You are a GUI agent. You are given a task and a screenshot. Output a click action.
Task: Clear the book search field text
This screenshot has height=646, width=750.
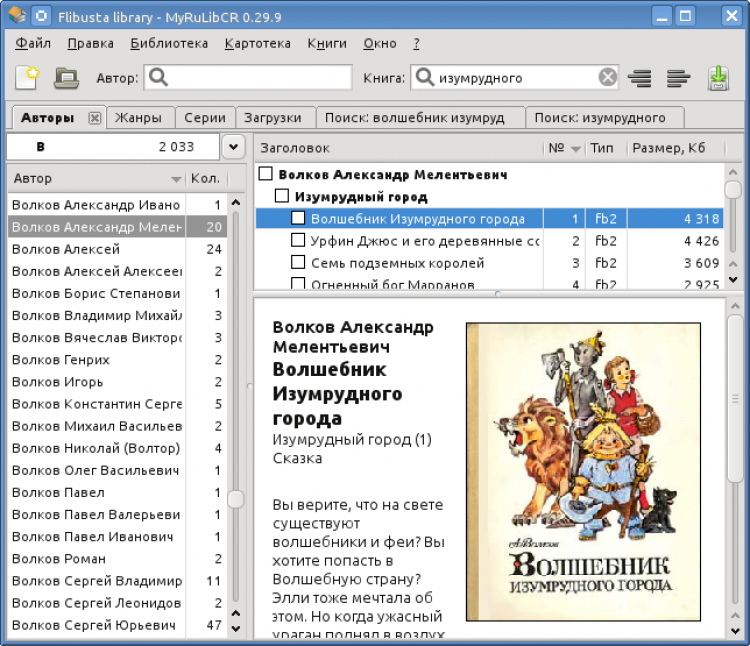pos(608,78)
